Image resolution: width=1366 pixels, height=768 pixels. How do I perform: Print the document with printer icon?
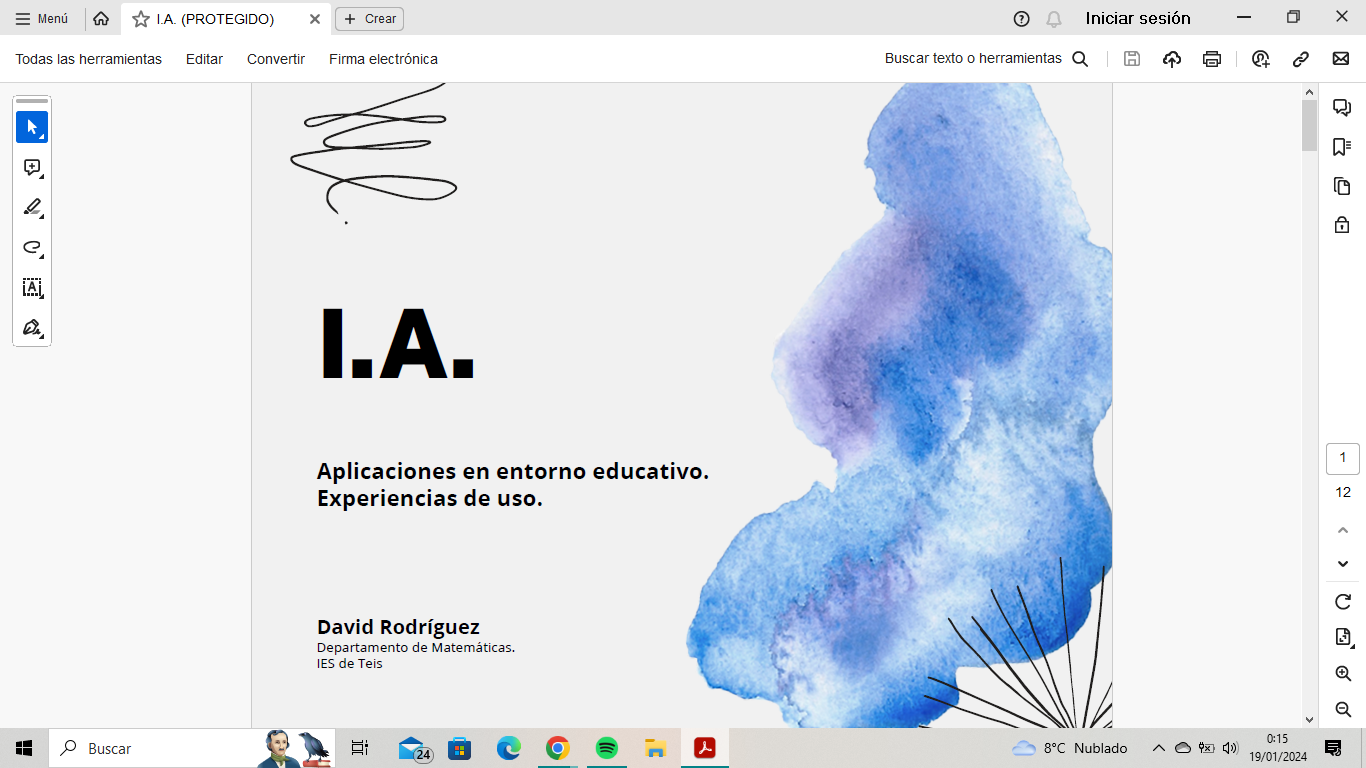tap(1212, 59)
